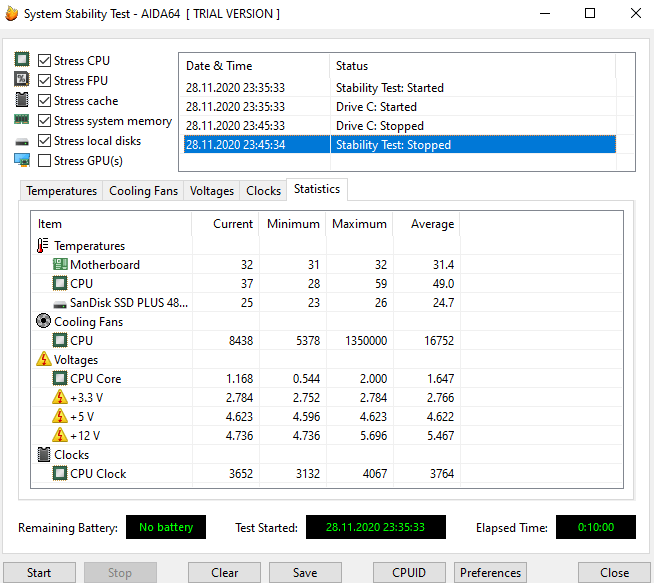The width and height of the screenshot is (654, 583).
Task: Switch to the Temperatures tab
Action: click(x=61, y=191)
